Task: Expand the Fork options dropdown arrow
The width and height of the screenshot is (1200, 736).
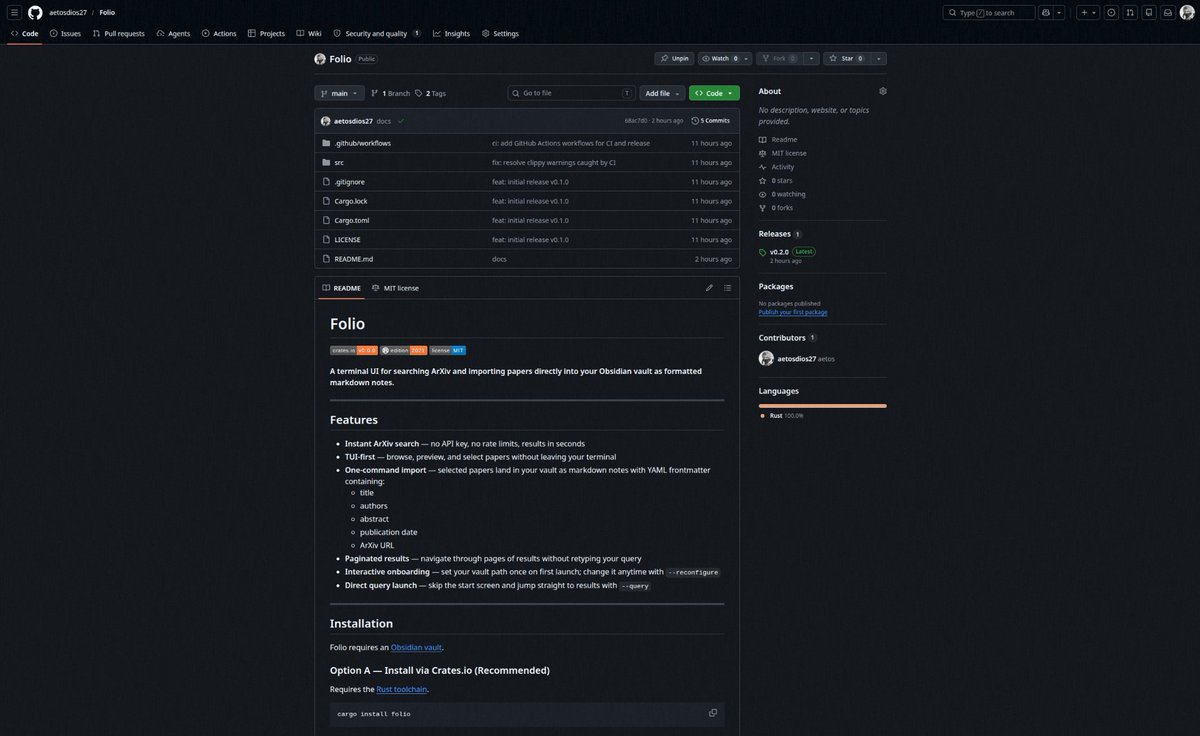Action: pos(812,58)
